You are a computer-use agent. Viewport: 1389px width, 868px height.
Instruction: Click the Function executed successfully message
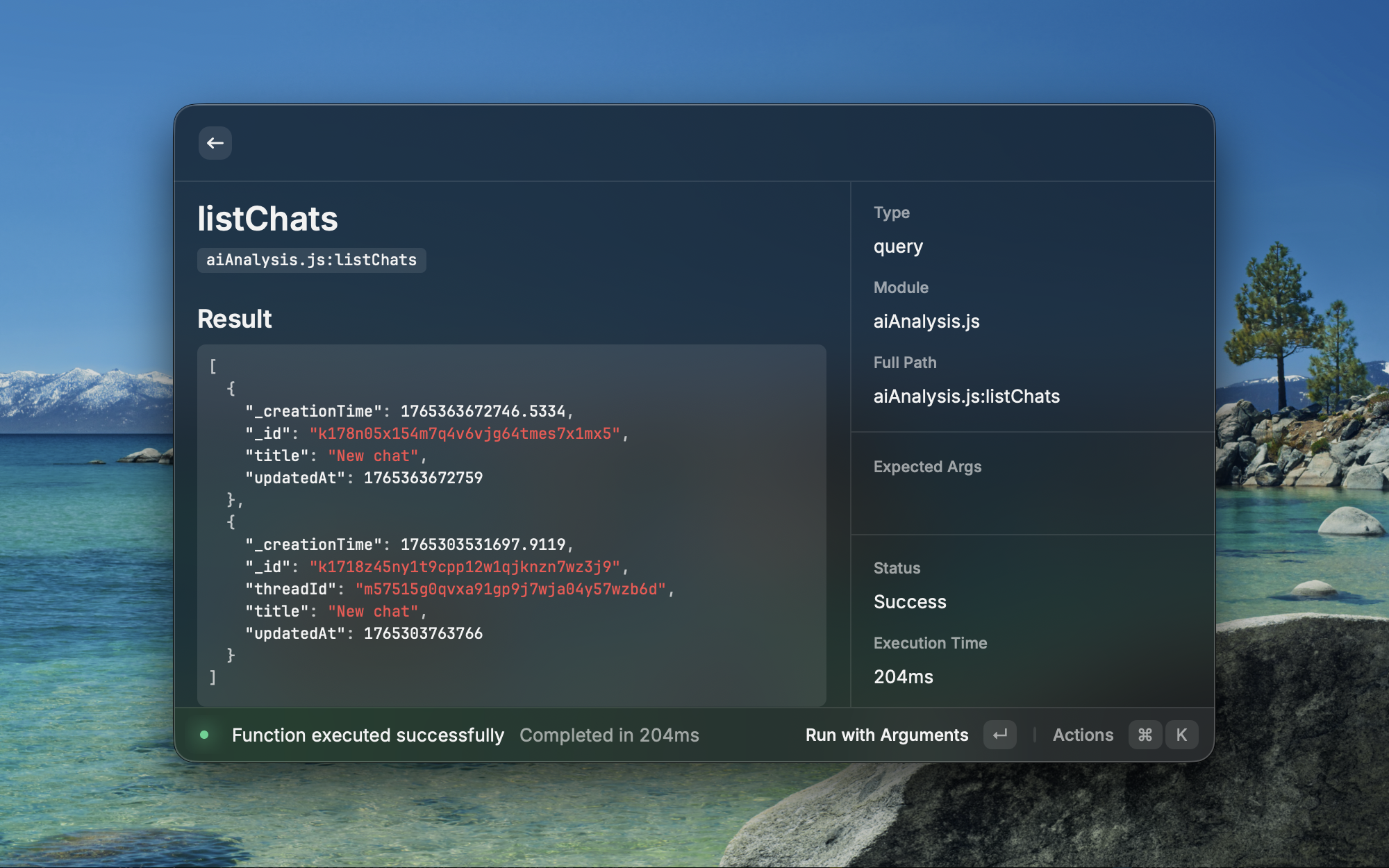click(x=368, y=735)
